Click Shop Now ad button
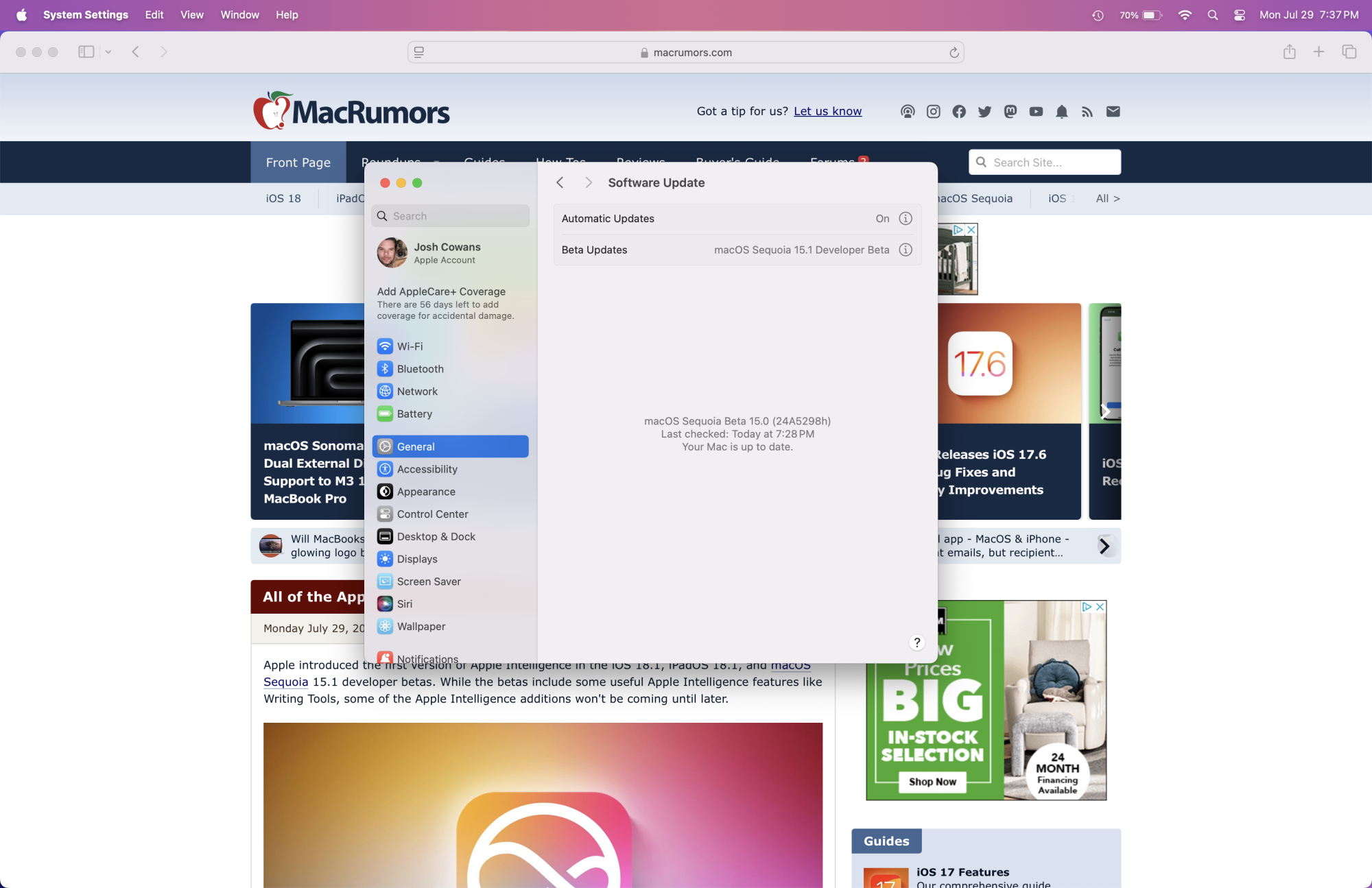1372x888 pixels. pyautogui.click(x=932, y=782)
